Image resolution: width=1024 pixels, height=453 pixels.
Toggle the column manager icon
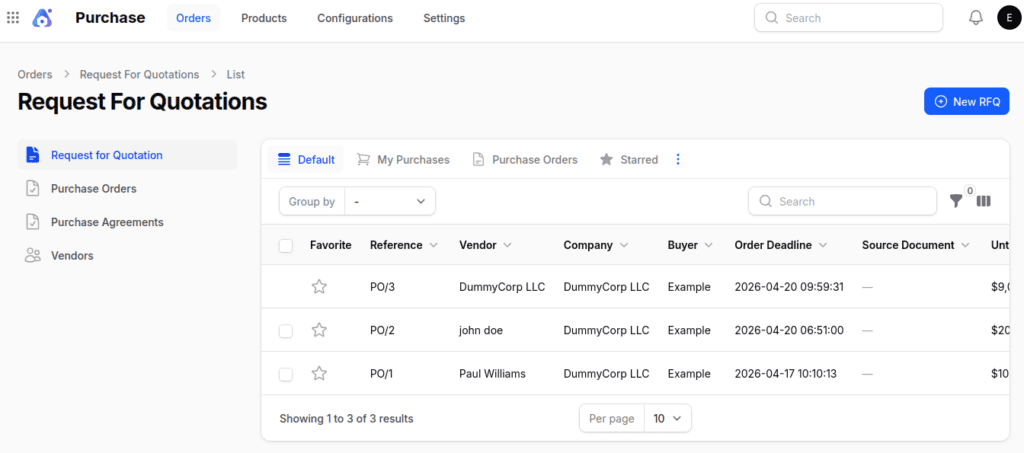click(x=984, y=201)
